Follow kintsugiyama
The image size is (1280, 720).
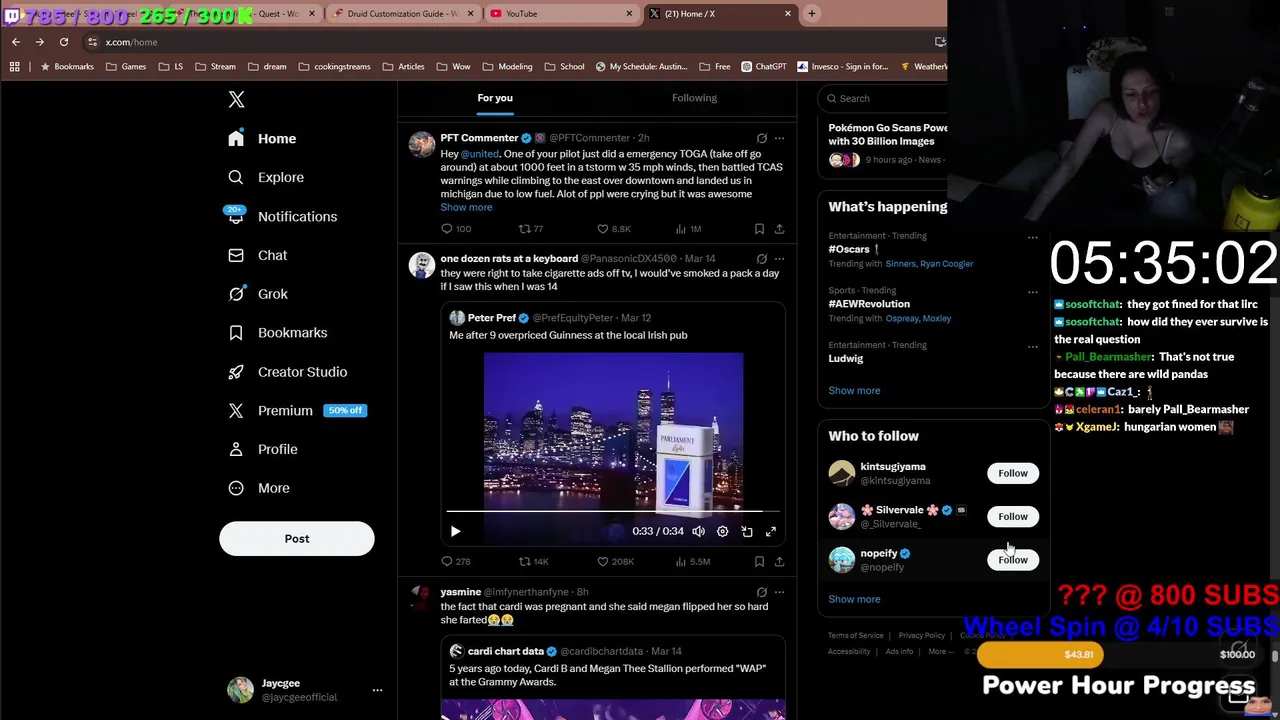1012,473
